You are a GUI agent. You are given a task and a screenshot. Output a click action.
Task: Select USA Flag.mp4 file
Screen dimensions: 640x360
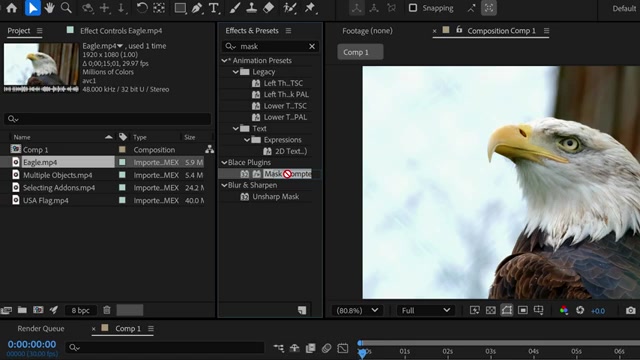(46, 200)
